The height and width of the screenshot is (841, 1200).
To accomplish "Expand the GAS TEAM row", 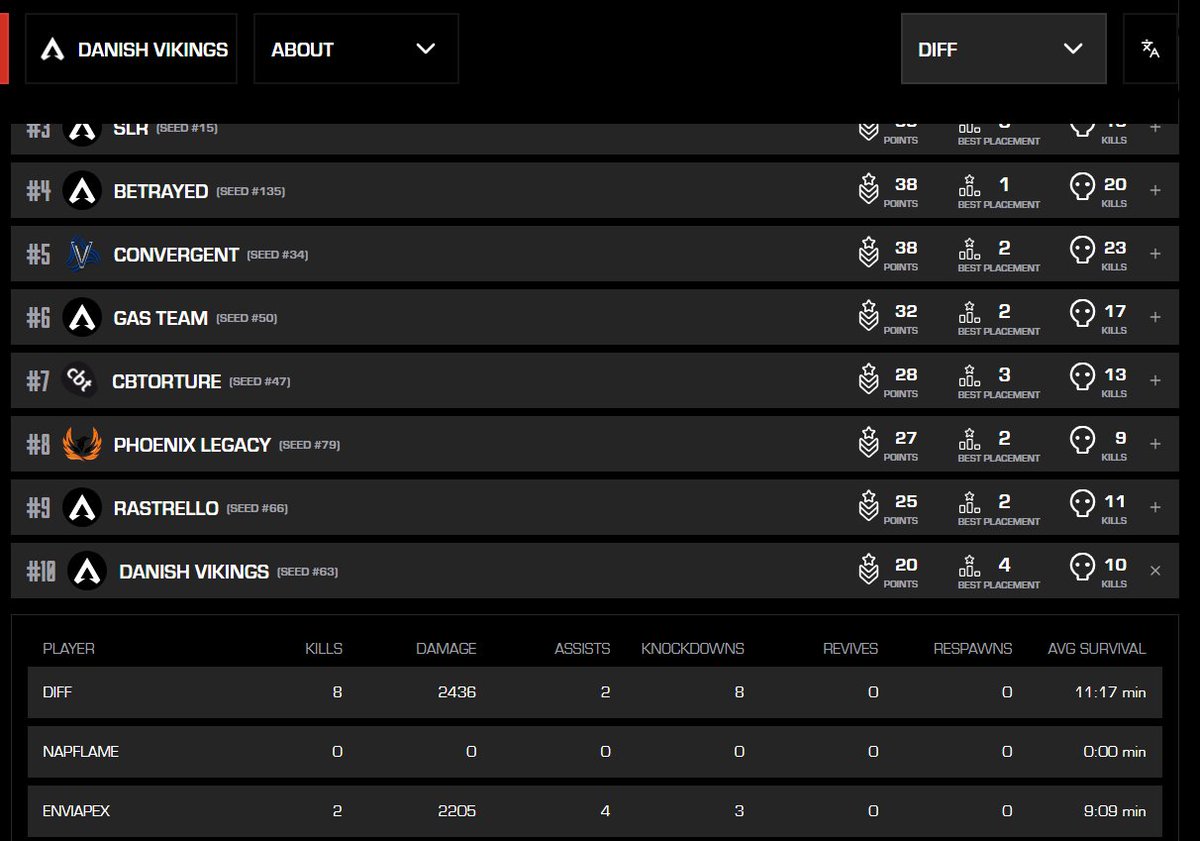I will point(1155,317).
